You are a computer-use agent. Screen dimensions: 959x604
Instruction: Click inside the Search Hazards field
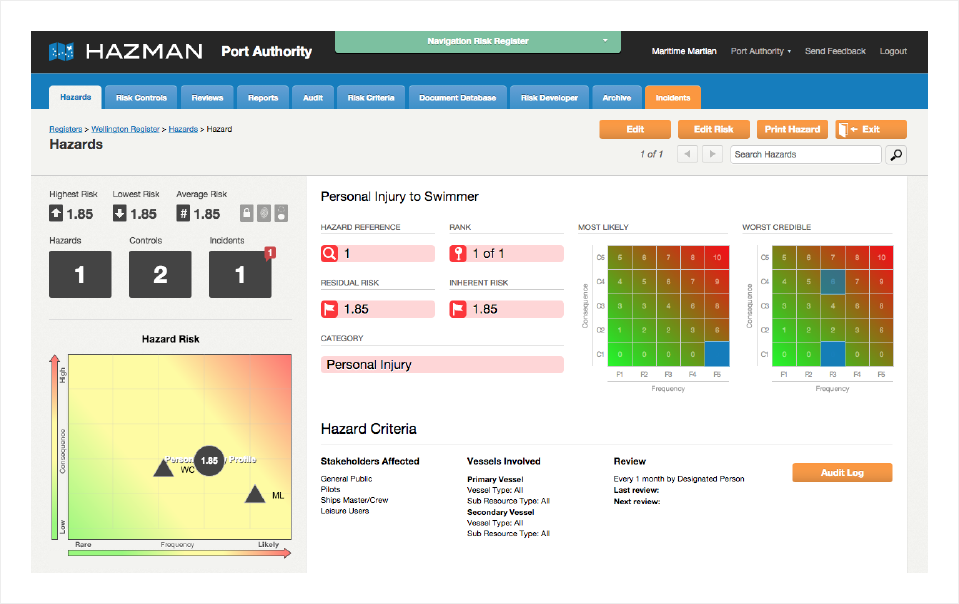point(805,154)
